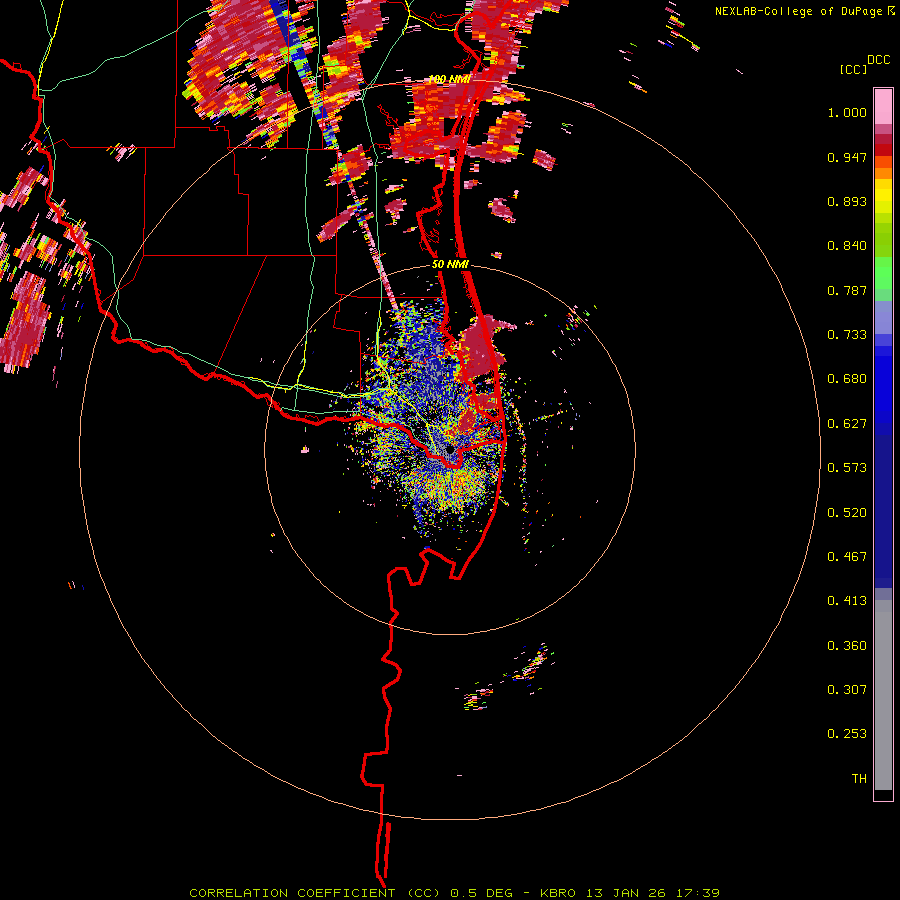This screenshot has width=900, height=900.
Task: Select the 50 NMI range ring label
Action: pos(450,265)
